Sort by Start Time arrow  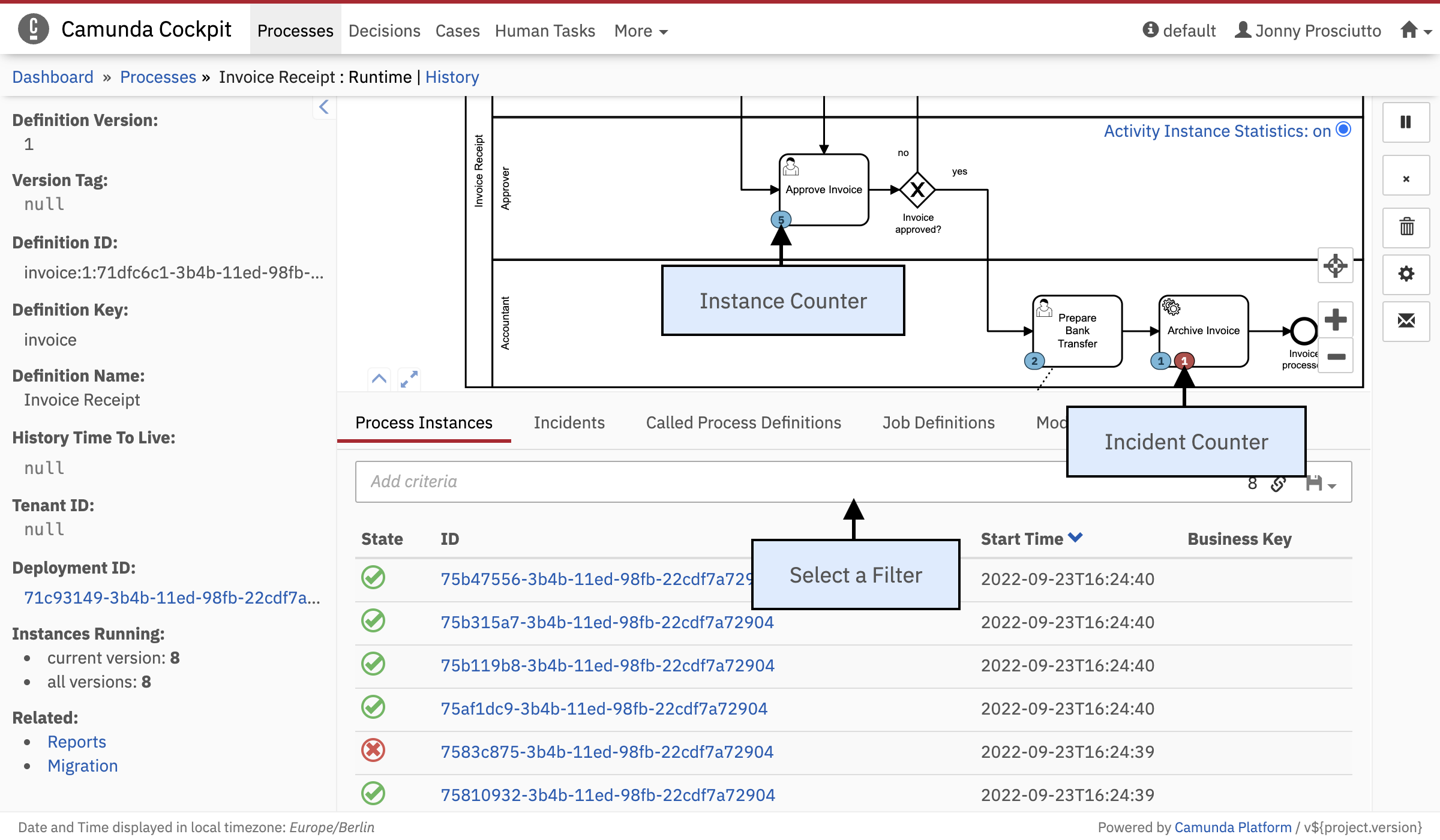1076,538
